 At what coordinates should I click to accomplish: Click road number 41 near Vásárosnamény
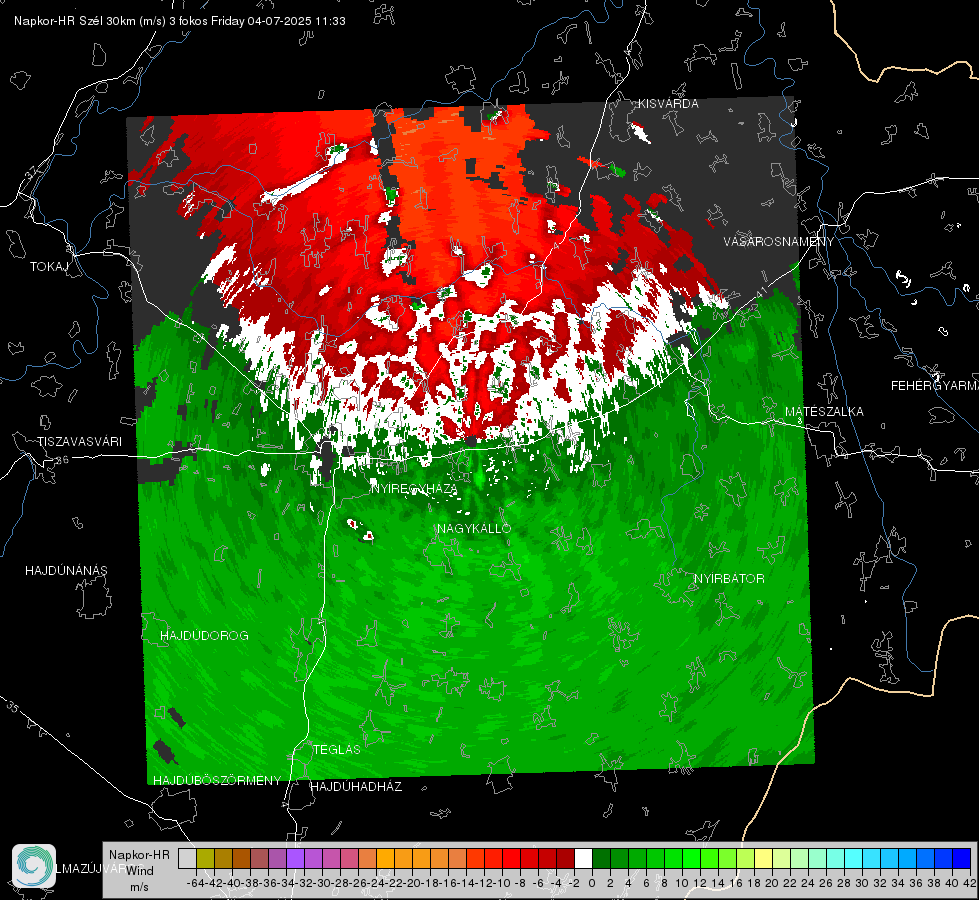coord(761,292)
